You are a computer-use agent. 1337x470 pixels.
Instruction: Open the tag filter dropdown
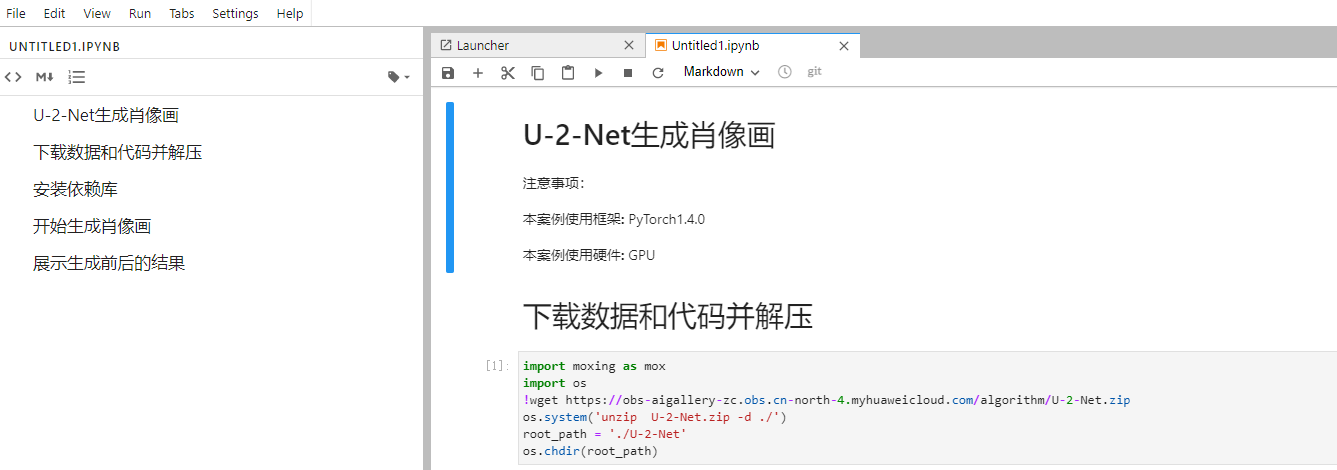[x=399, y=77]
